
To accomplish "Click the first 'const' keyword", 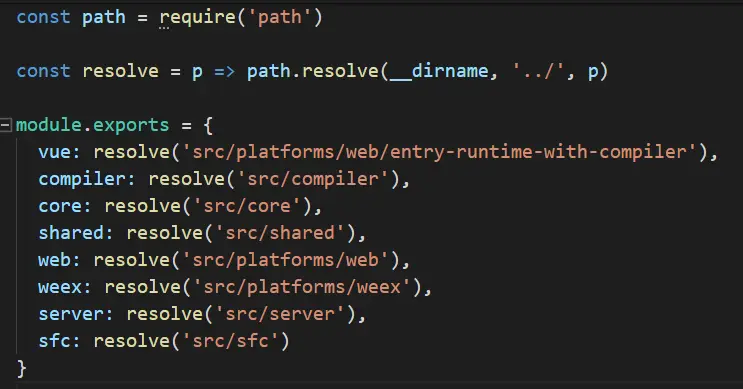I will click(x=43, y=18).
